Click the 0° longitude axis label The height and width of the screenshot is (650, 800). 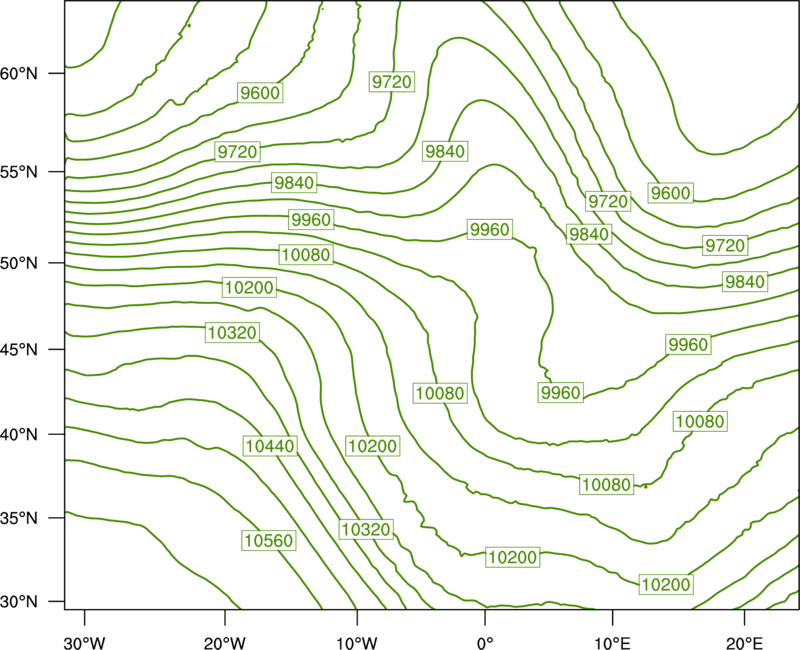(485, 643)
